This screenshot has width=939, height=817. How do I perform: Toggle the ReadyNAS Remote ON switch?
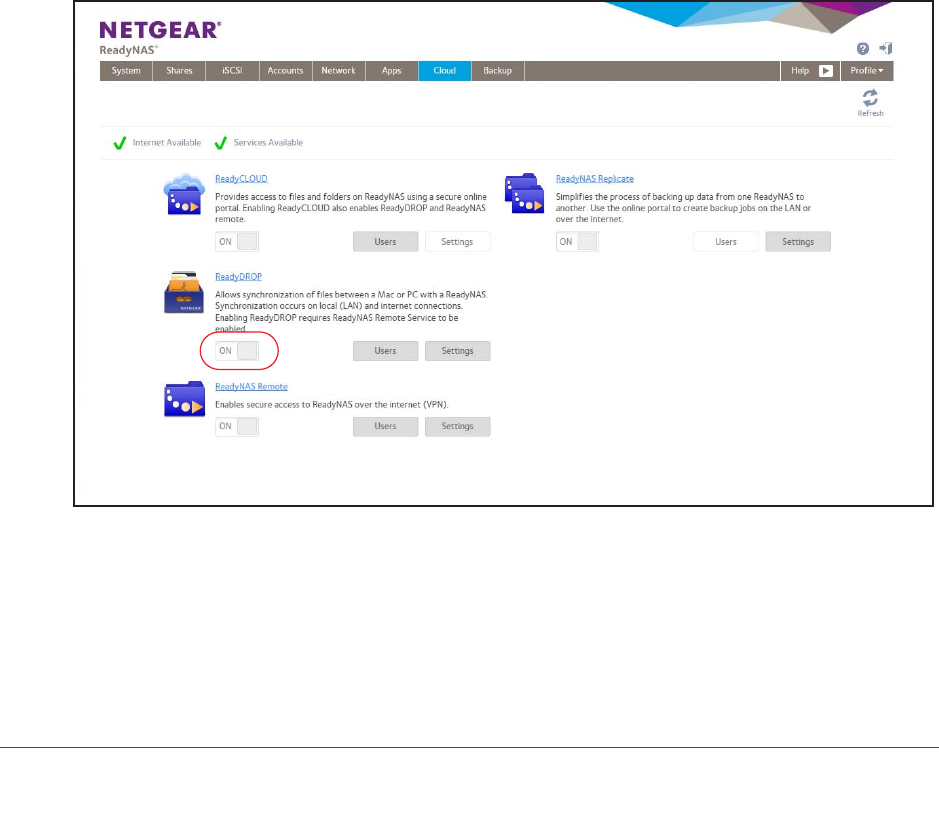pos(237,426)
